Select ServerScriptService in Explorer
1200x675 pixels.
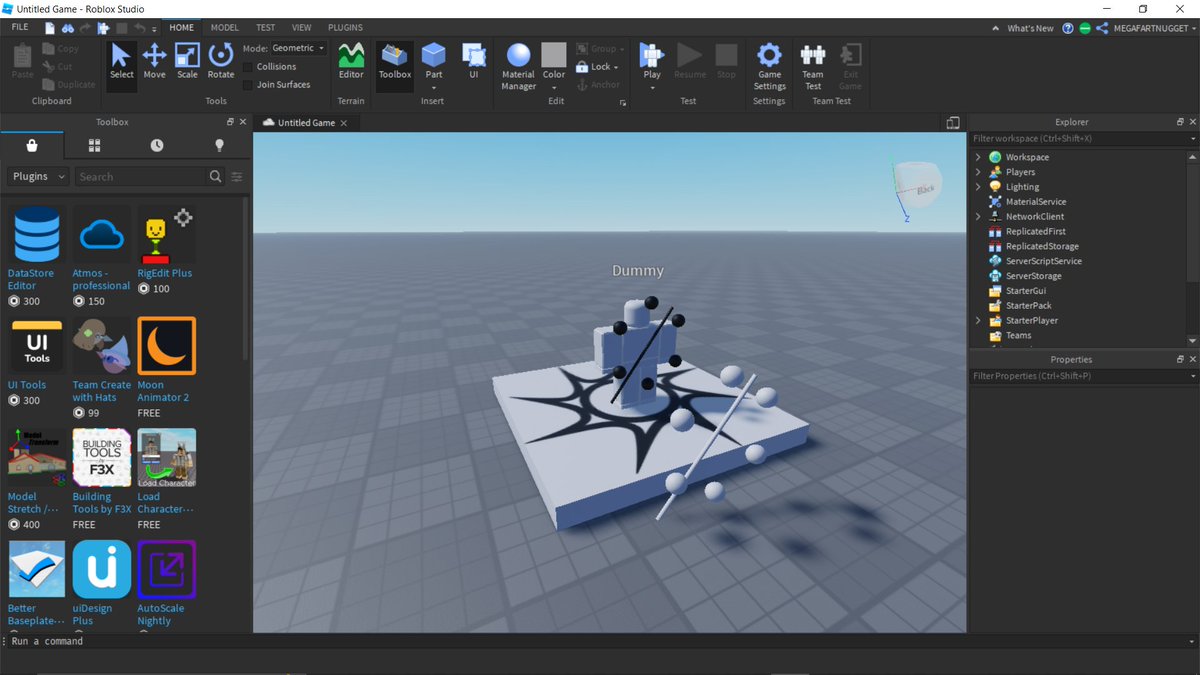[1043, 261]
